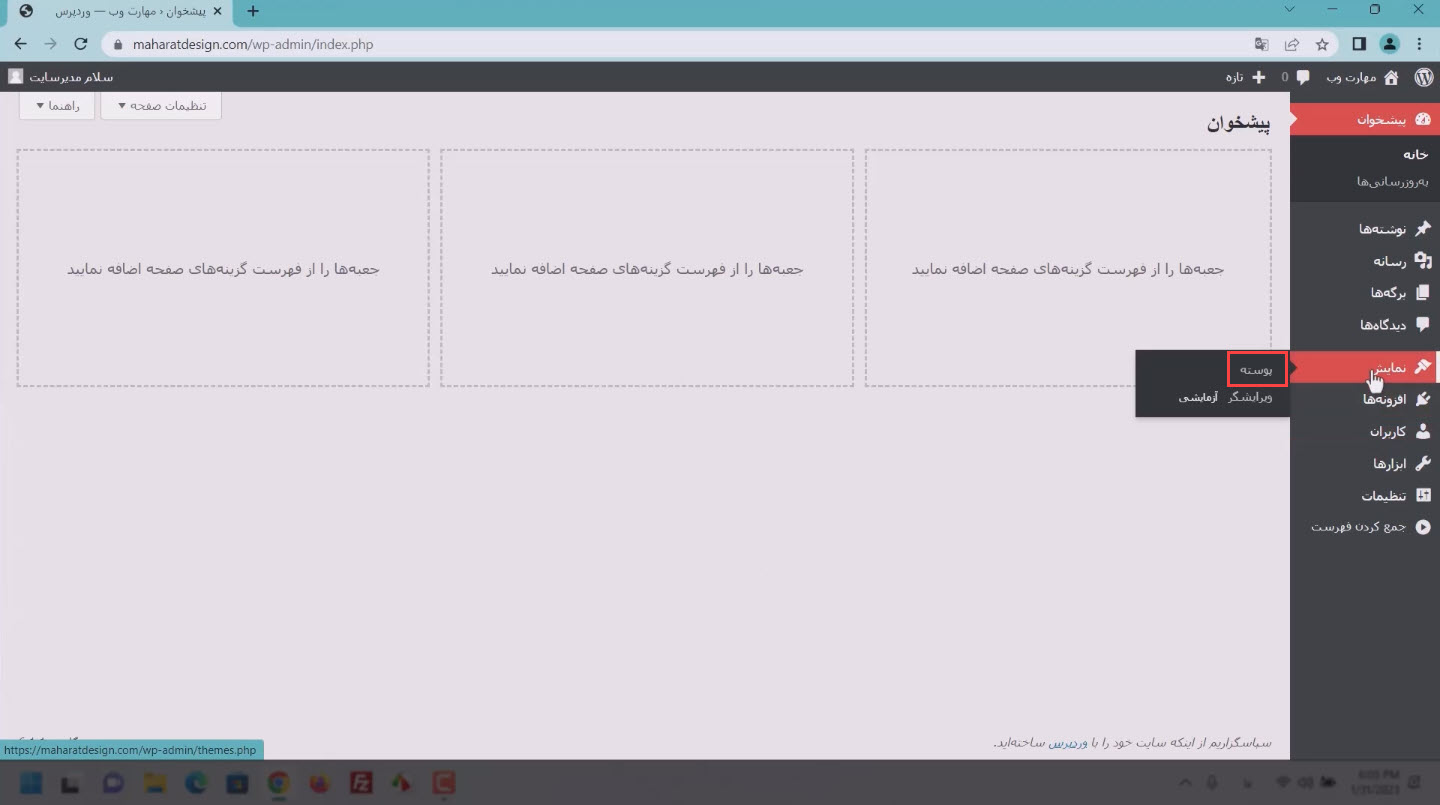Go back in the browser

(20, 44)
